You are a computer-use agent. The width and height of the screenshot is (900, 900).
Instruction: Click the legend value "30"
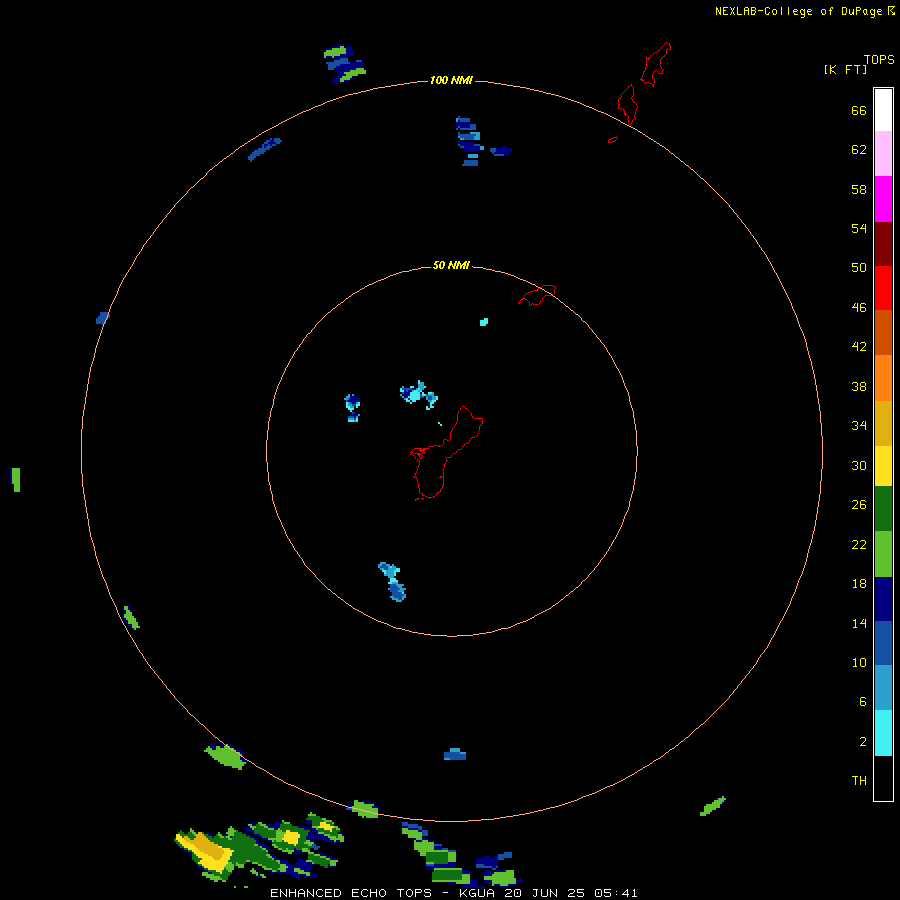point(859,465)
